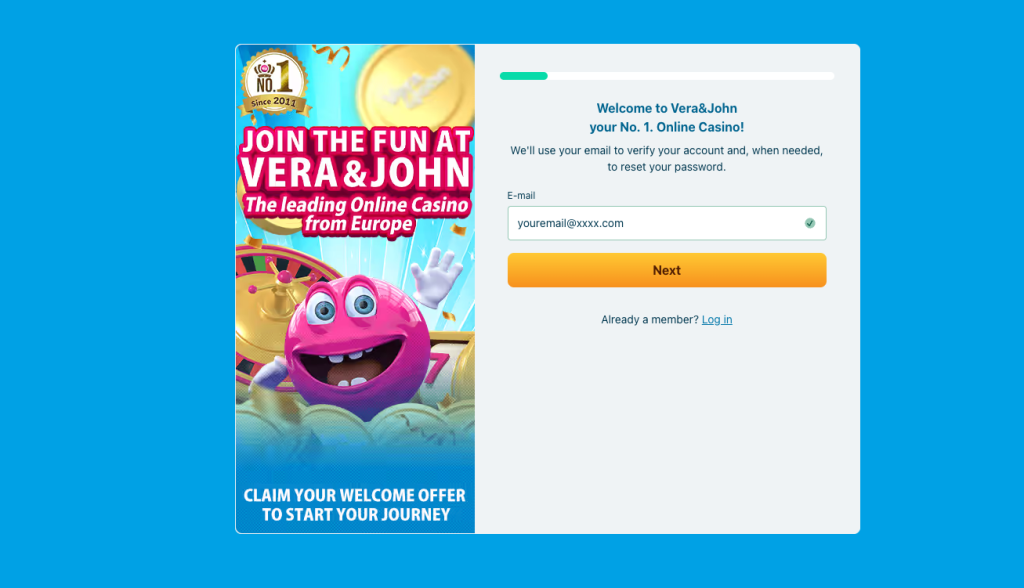Click the email verification description paragraph

tap(667, 159)
